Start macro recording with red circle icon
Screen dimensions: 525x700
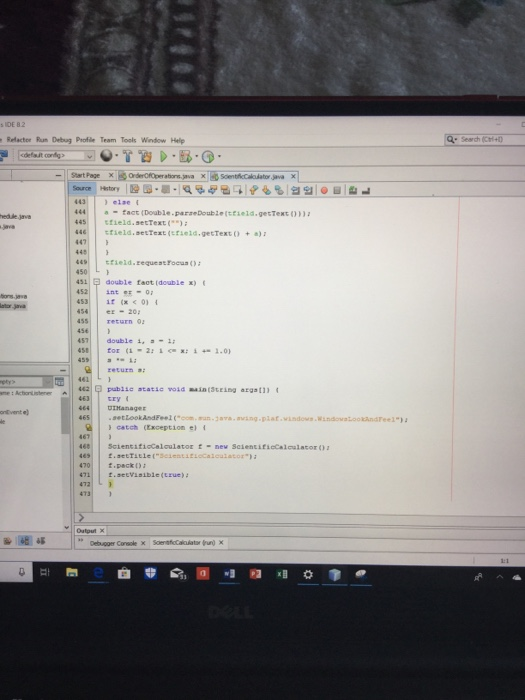tap(324, 191)
